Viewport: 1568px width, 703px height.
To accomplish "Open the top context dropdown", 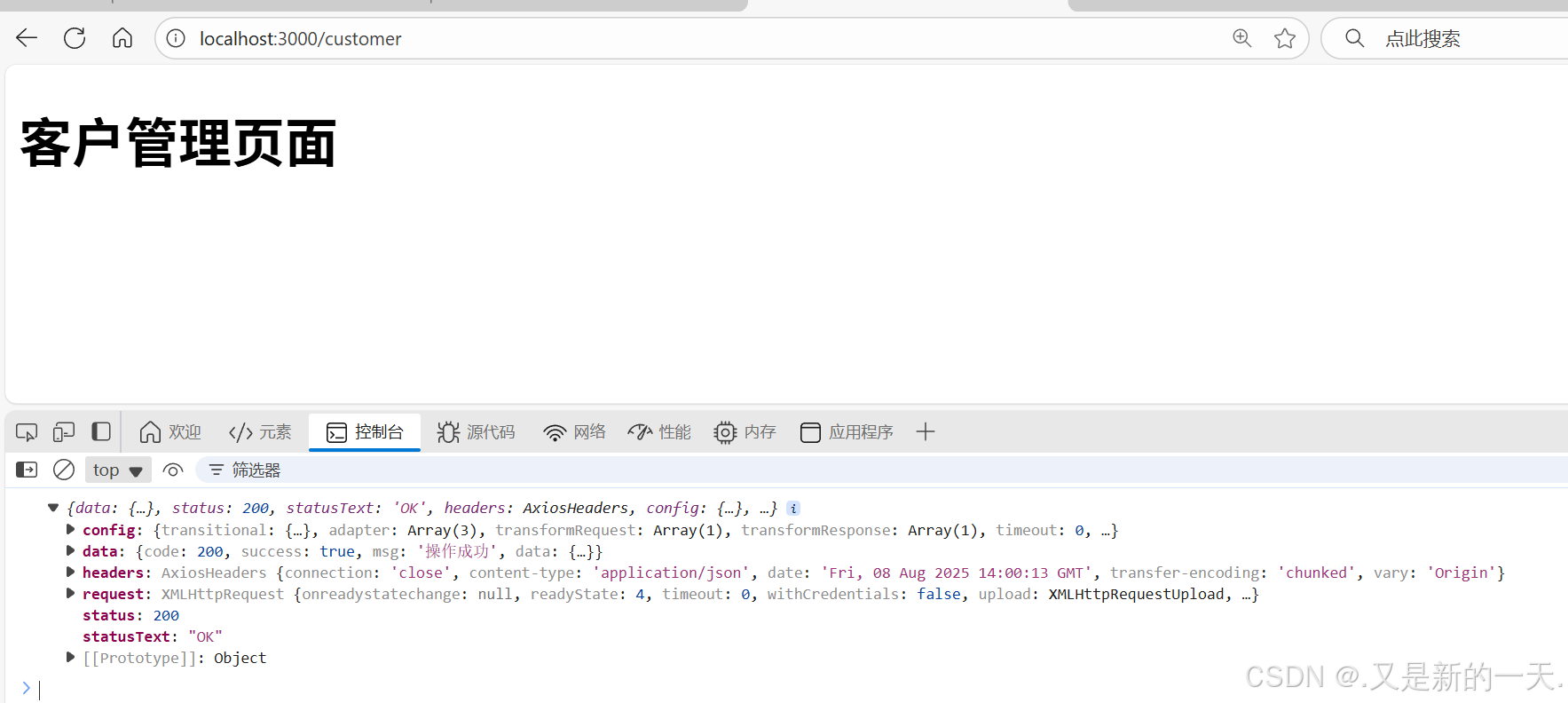I will click(118, 470).
